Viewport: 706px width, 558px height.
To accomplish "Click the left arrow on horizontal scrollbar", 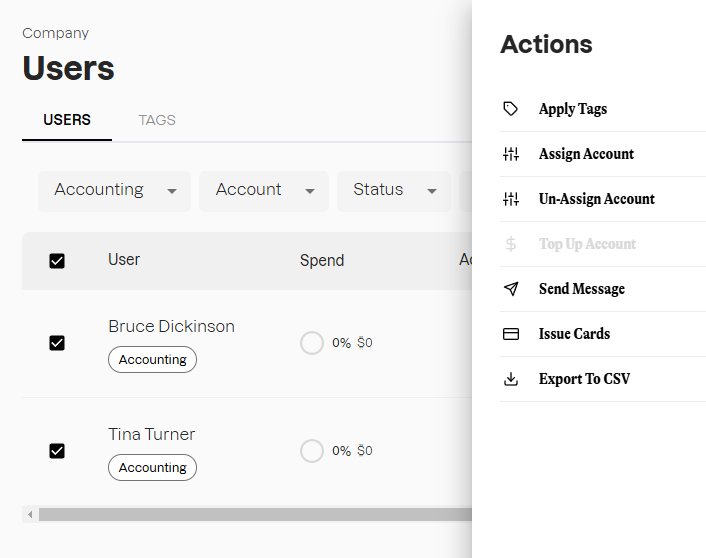I will point(30,514).
